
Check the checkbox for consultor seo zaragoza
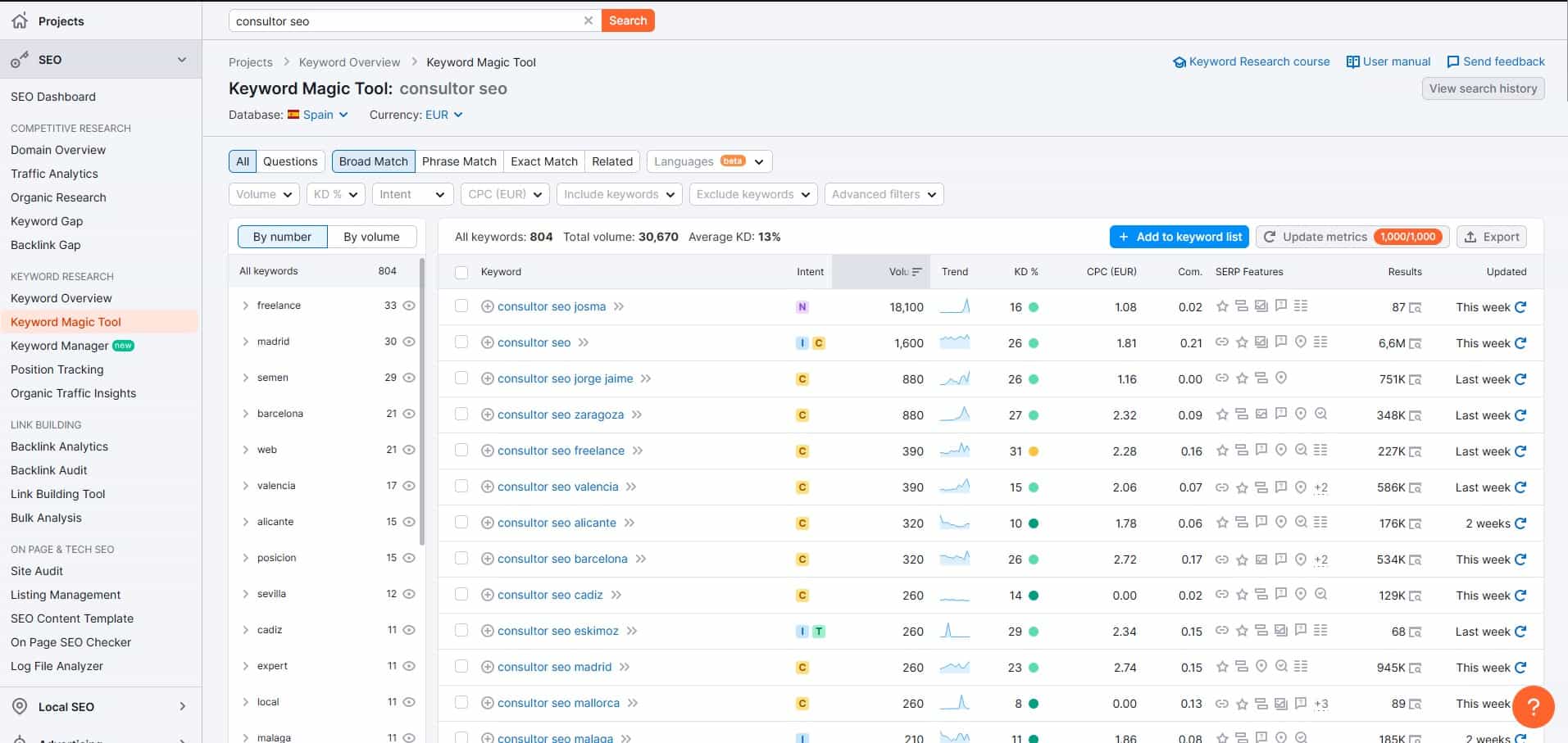[461, 415]
